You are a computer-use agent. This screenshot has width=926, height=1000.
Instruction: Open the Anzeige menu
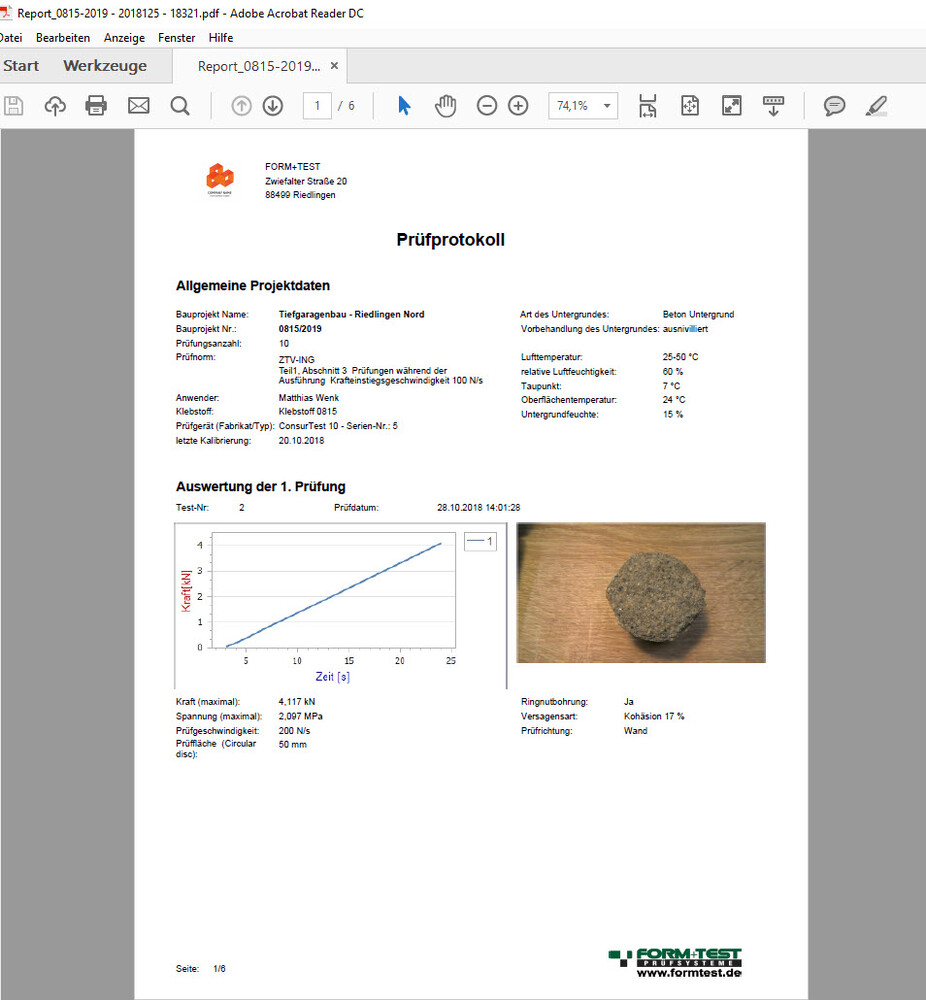(x=124, y=38)
